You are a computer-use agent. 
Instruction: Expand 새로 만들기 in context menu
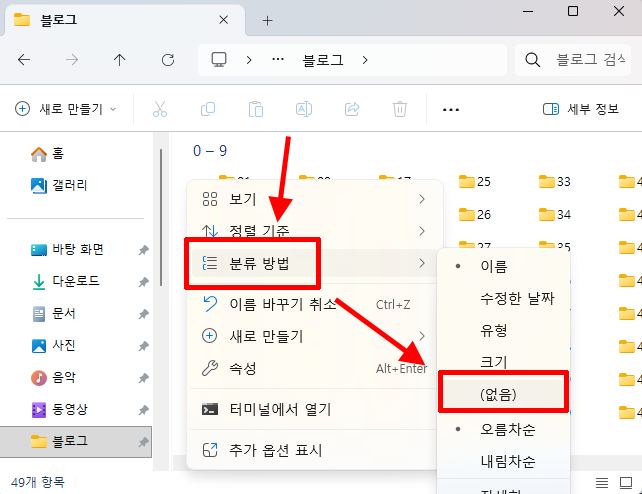click(314, 336)
